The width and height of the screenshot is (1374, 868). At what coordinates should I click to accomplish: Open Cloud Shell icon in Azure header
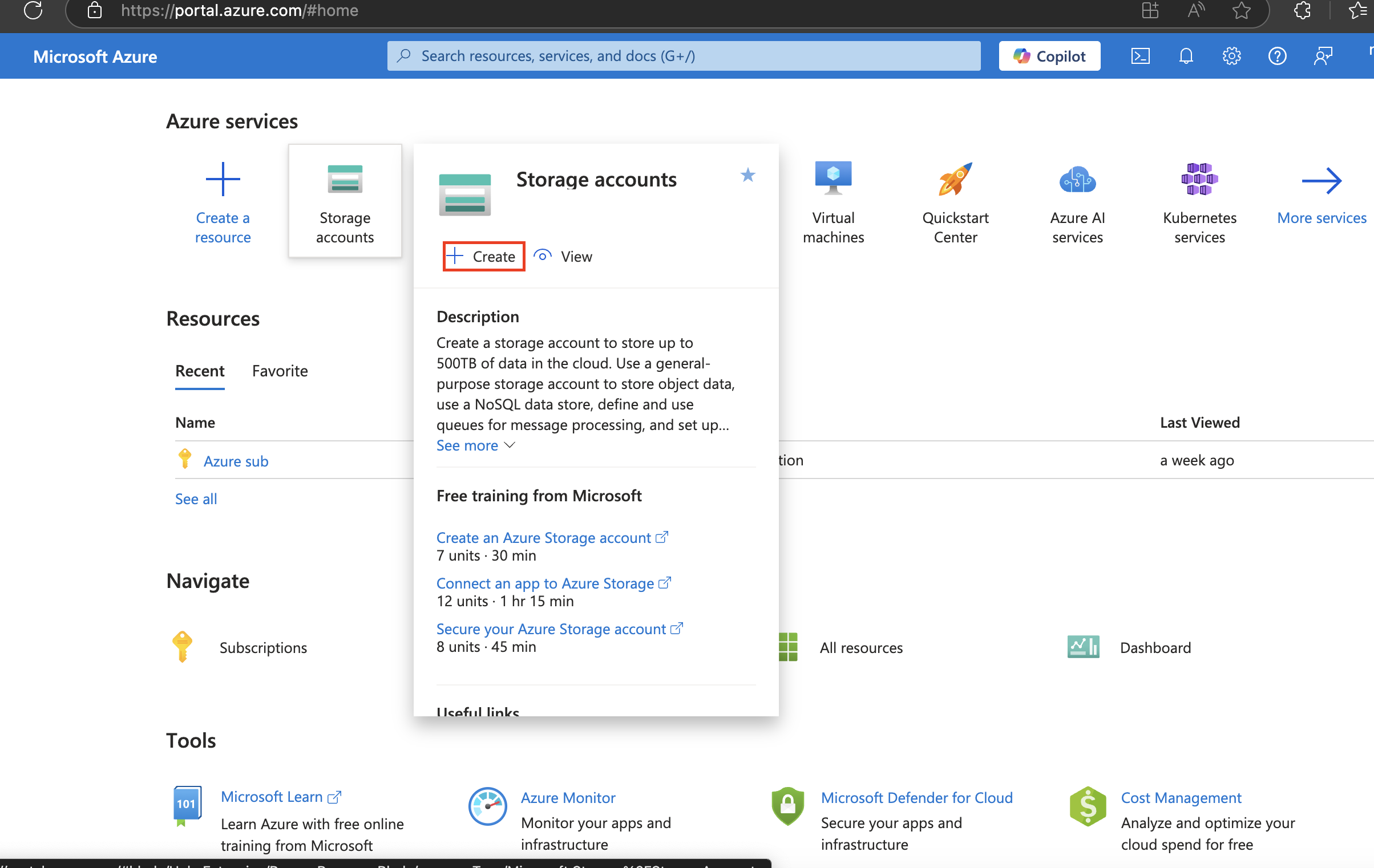tap(1140, 56)
